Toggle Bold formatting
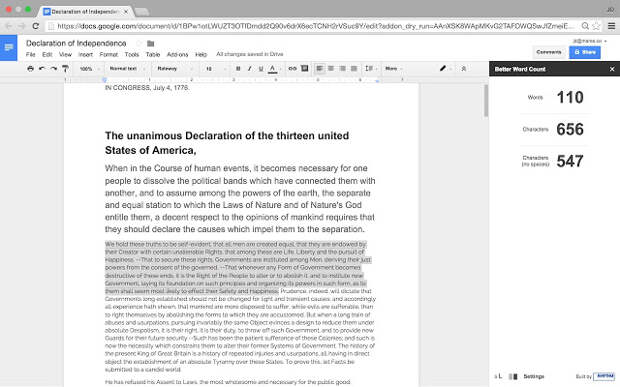Viewport: 620px width, 387px height. 238,69
